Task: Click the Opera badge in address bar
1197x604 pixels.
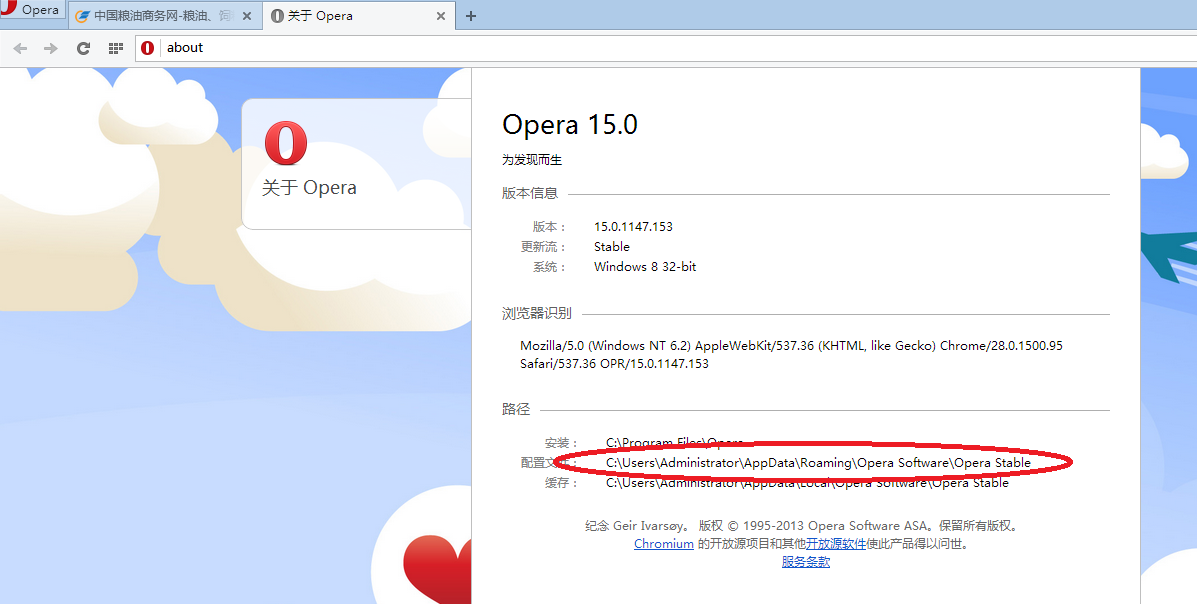Action: [x=147, y=48]
